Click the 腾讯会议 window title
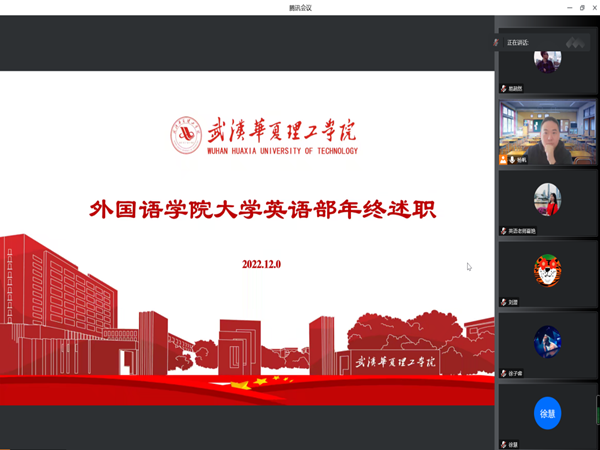The width and height of the screenshot is (600, 450). [x=300, y=8]
